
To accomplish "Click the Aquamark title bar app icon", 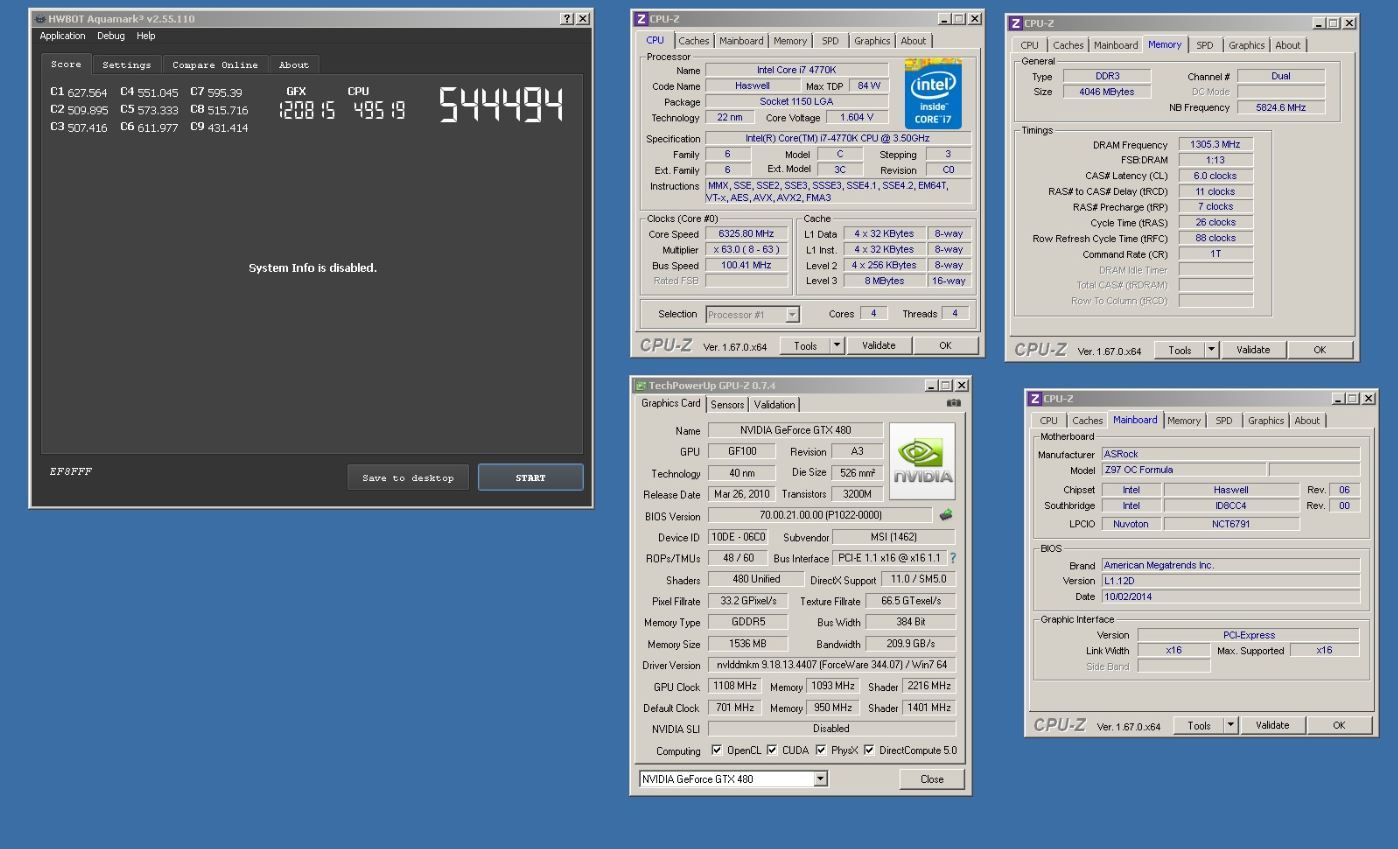I will pyautogui.click(x=40, y=19).
